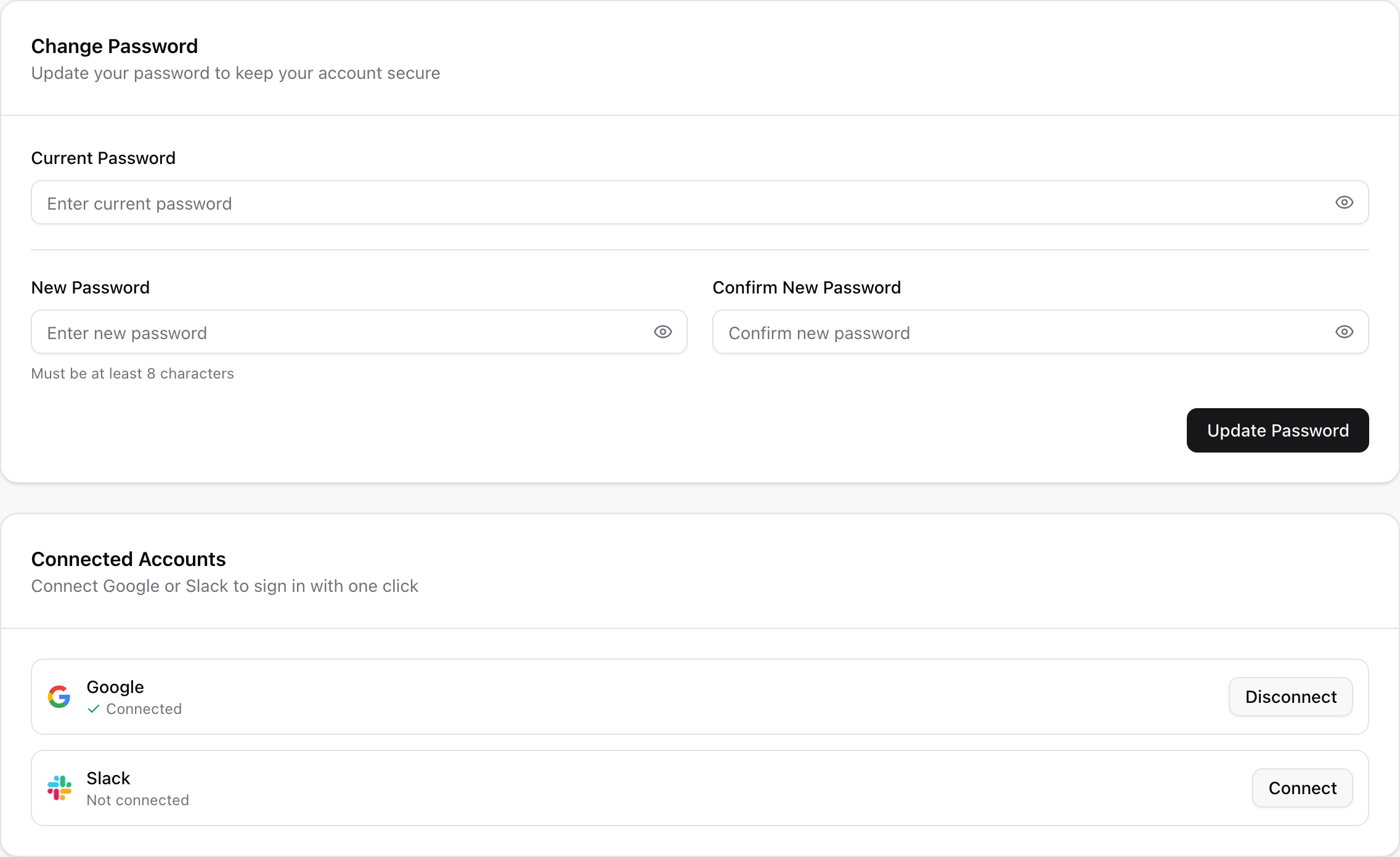Click "Connect Google or Slack to sign in" subtitle
Screen dimensions: 1400x857
click(225, 586)
